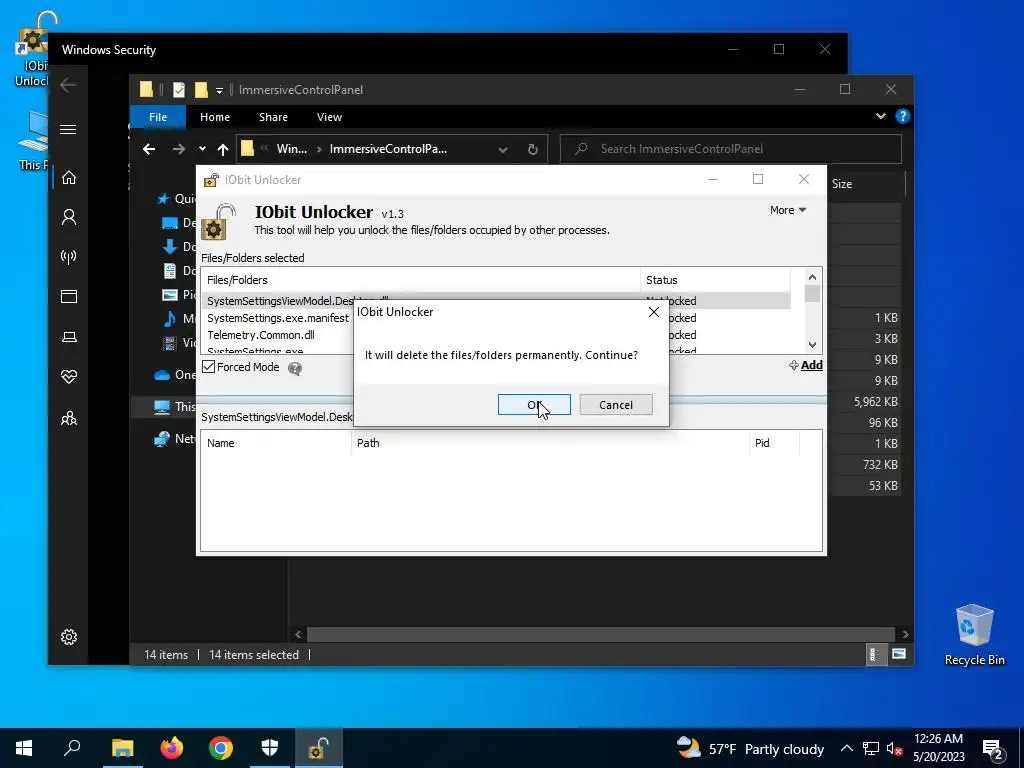Click the network tray icon

(x=871, y=750)
